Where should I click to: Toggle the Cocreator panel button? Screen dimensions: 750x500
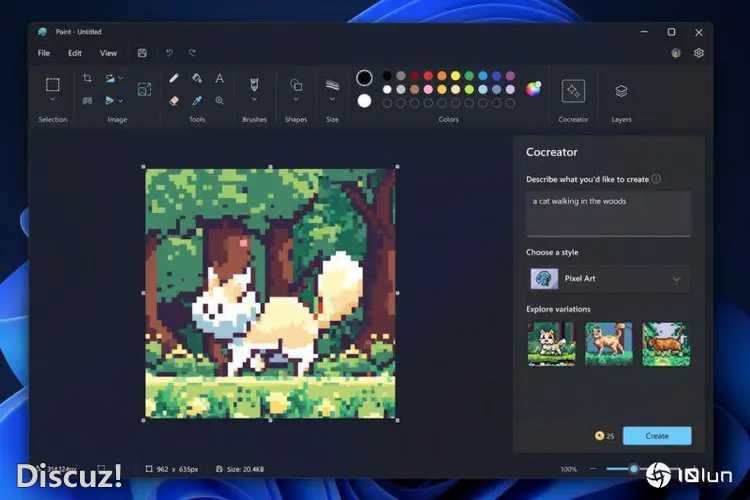pos(573,90)
